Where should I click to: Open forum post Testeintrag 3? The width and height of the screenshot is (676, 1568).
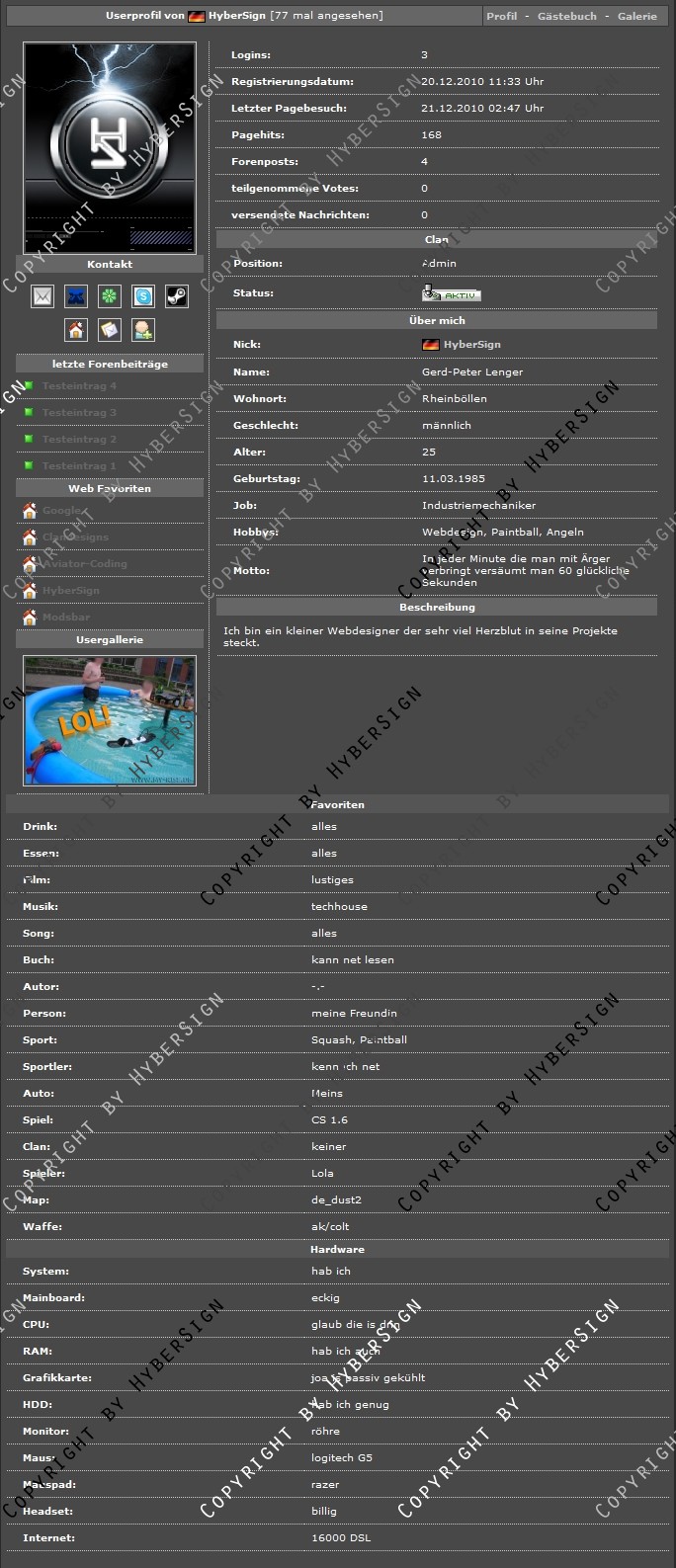click(79, 412)
